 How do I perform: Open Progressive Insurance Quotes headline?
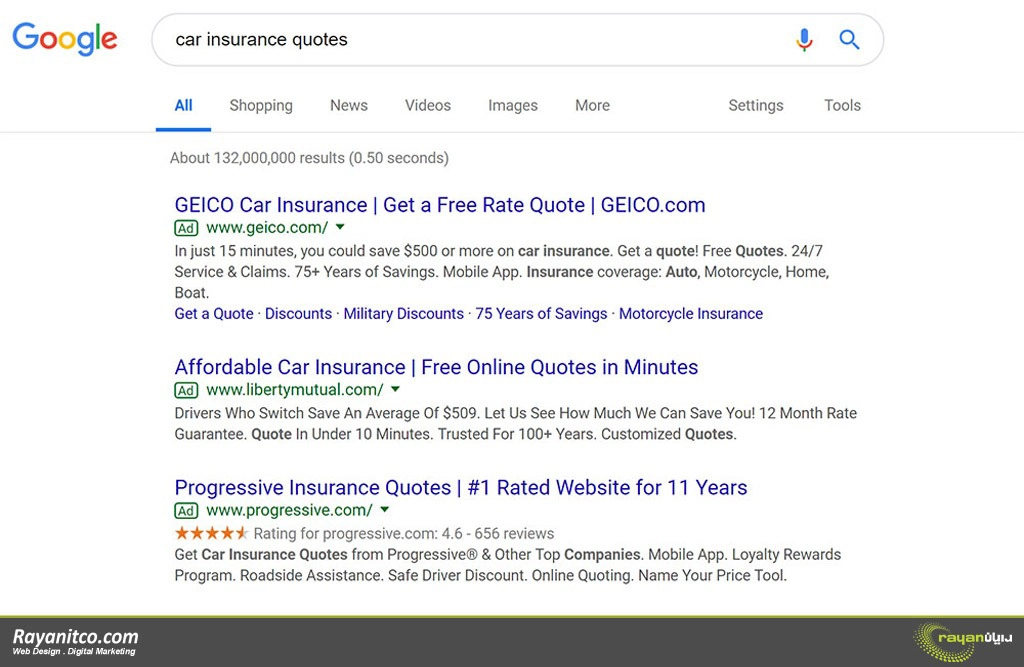pyautogui.click(x=460, y=487)
